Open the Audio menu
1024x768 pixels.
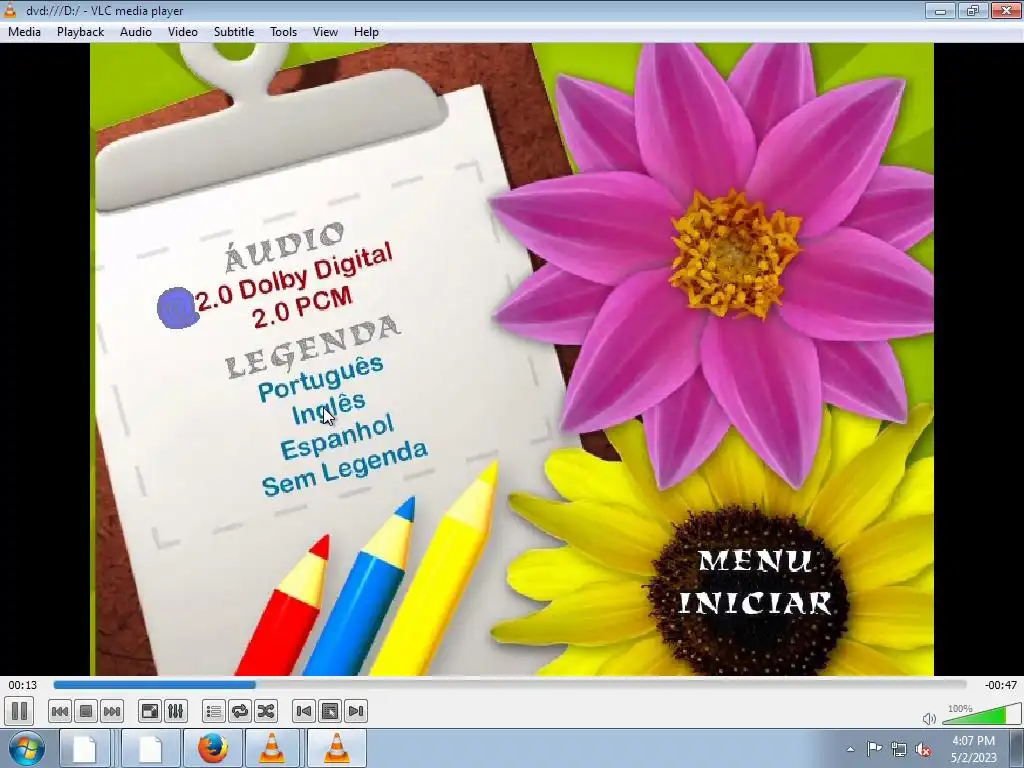pos(136,32)
